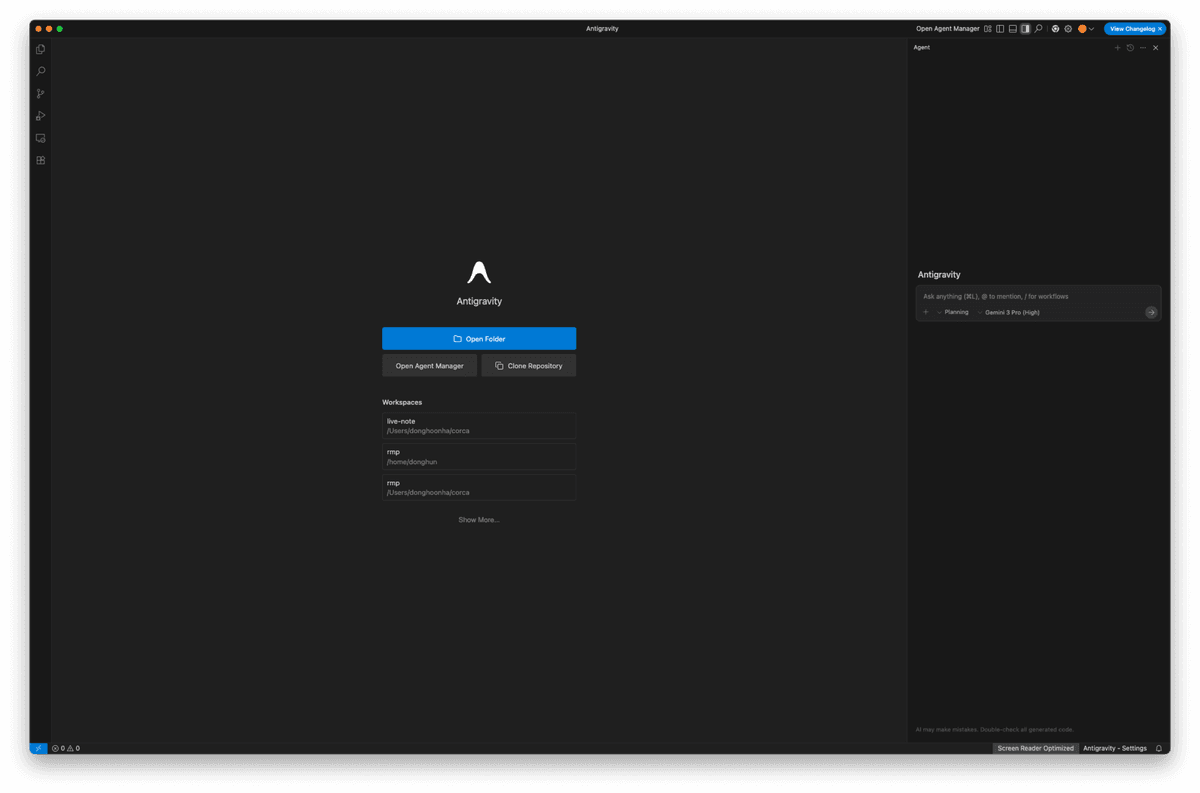
Task: Open the live-note workspace entry
Action: [479, 426]
